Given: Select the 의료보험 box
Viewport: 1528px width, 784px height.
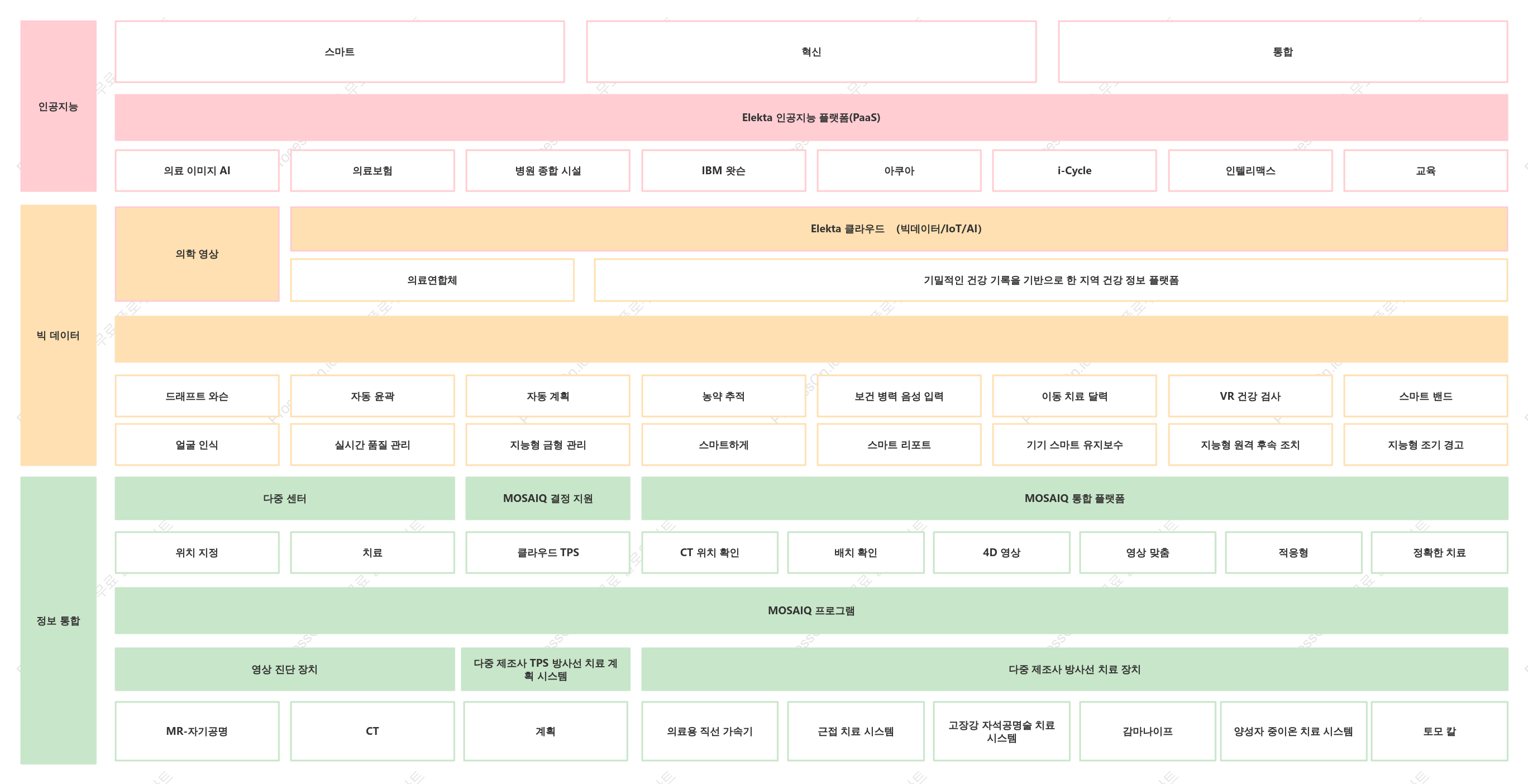Looking at the screenshot, I should (x=373, y=171).
